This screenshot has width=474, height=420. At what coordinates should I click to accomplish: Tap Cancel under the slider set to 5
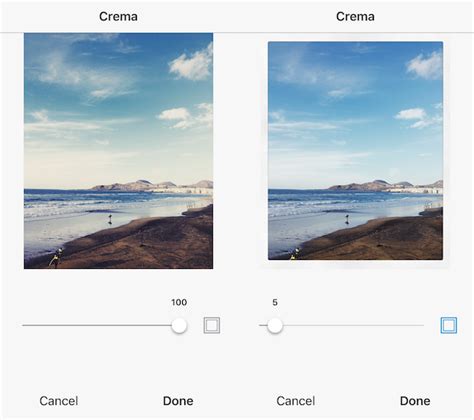[x=296, y=401]
